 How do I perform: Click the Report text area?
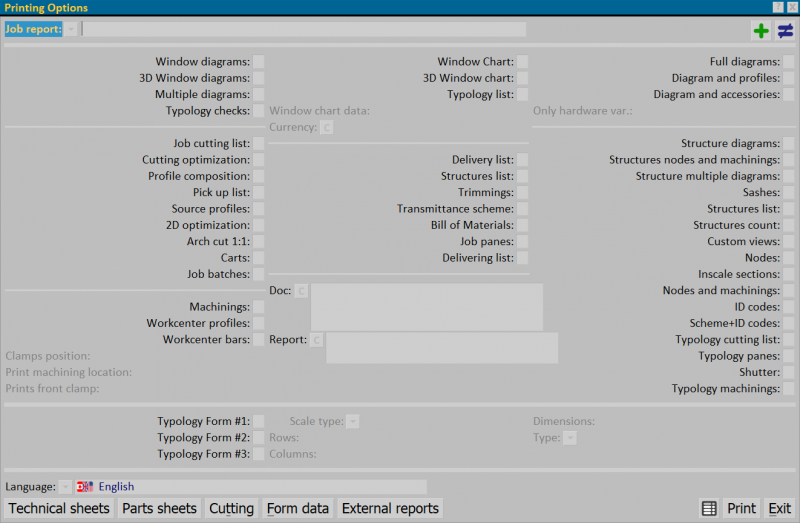[x=442, y=348]
